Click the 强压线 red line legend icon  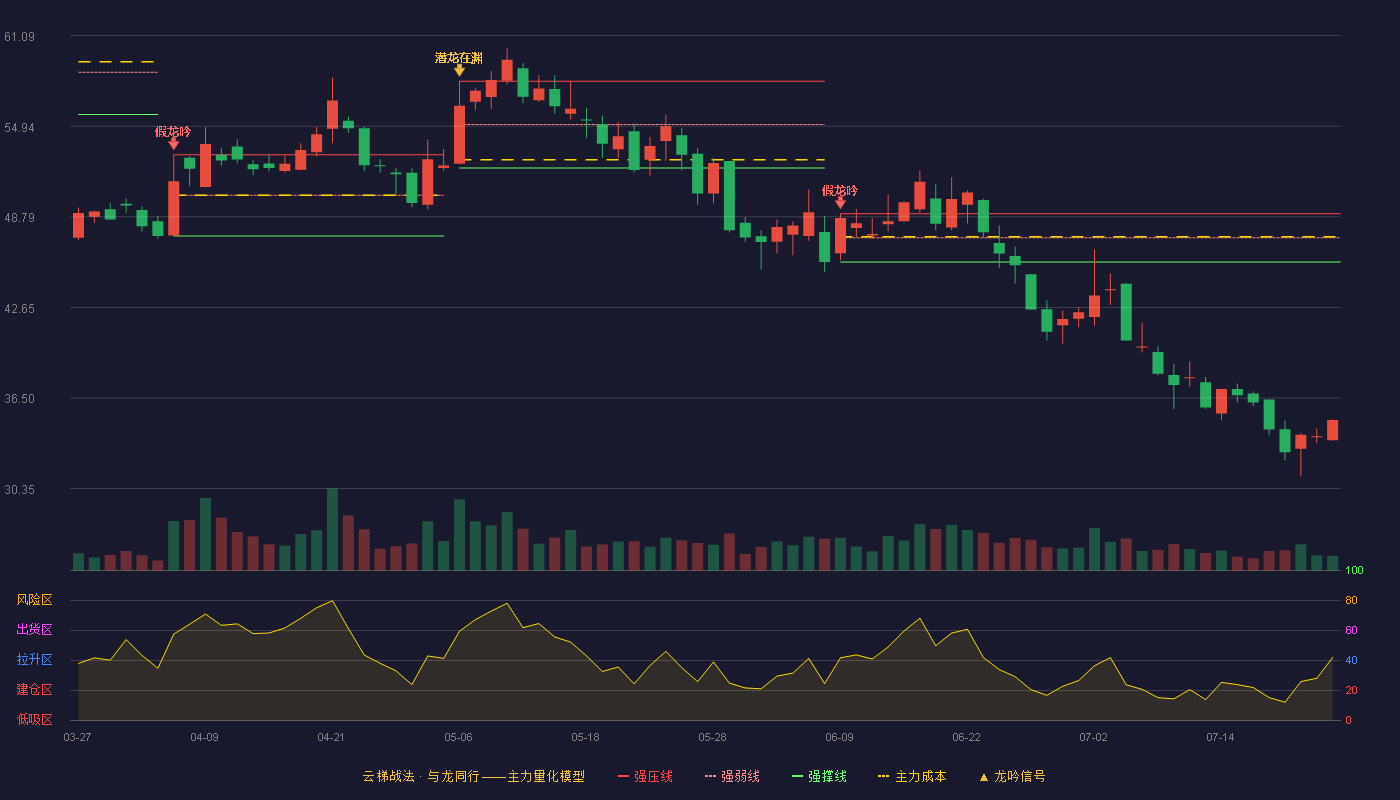[x=623, y=777]
